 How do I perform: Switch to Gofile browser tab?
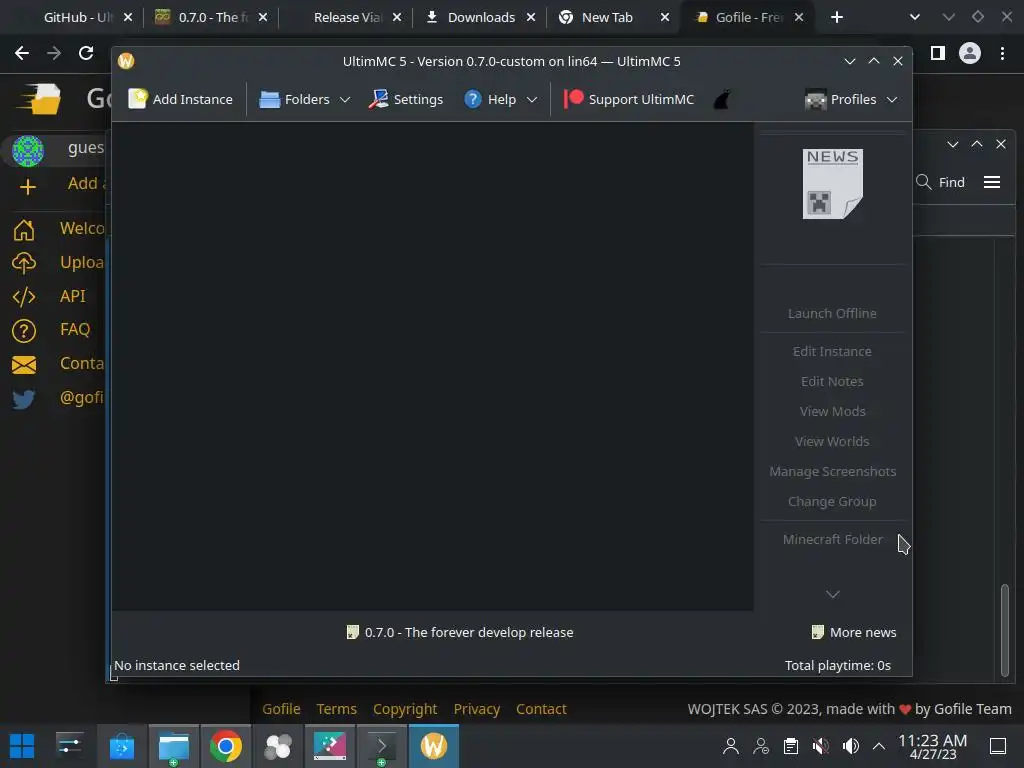748,18
